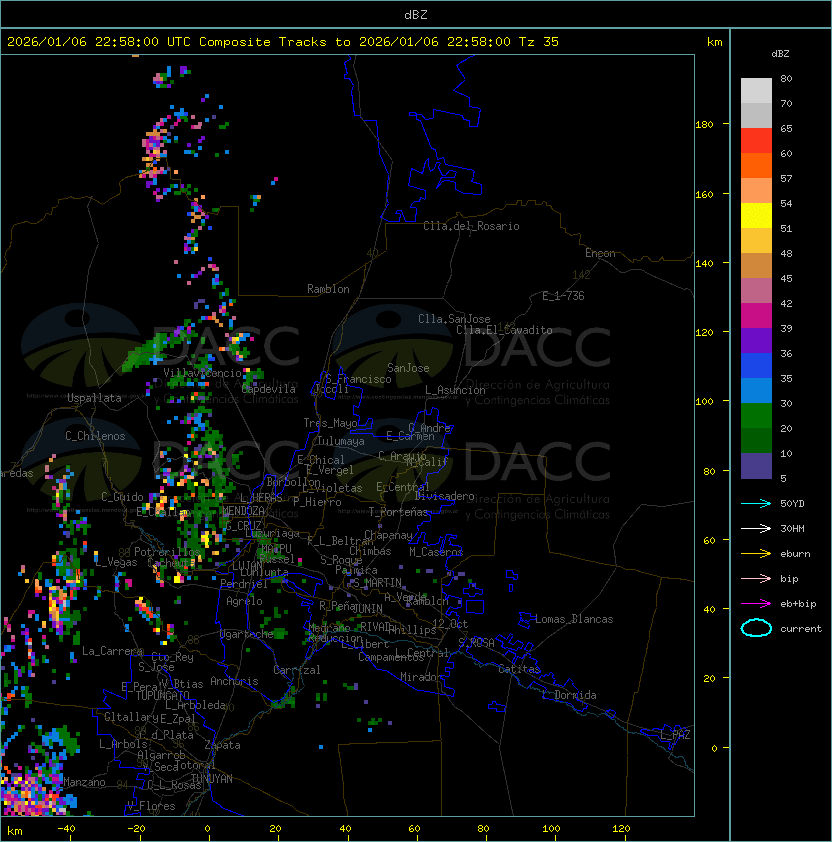Click the Encon place label
Screen dimensions: 832x842
(600, 253)
